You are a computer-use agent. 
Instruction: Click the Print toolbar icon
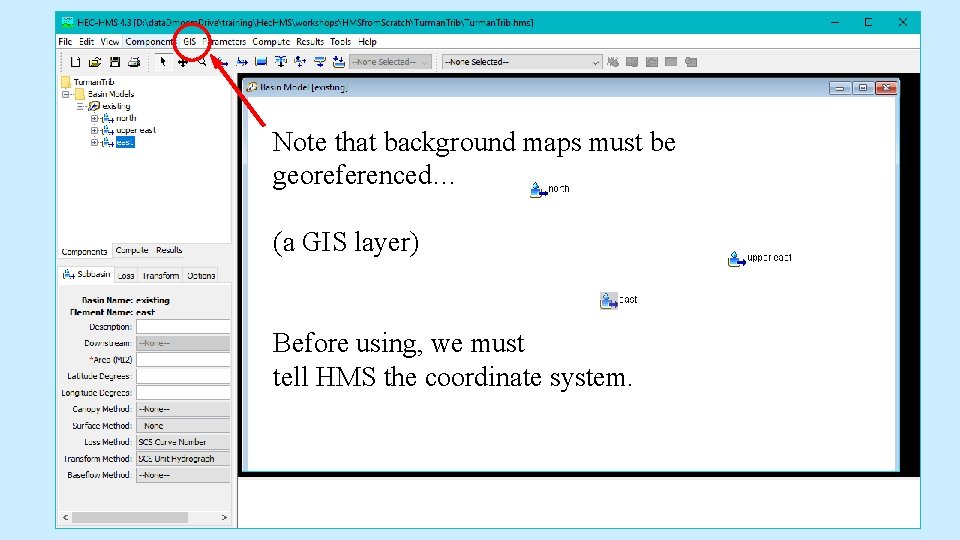[x=134, y=62]
